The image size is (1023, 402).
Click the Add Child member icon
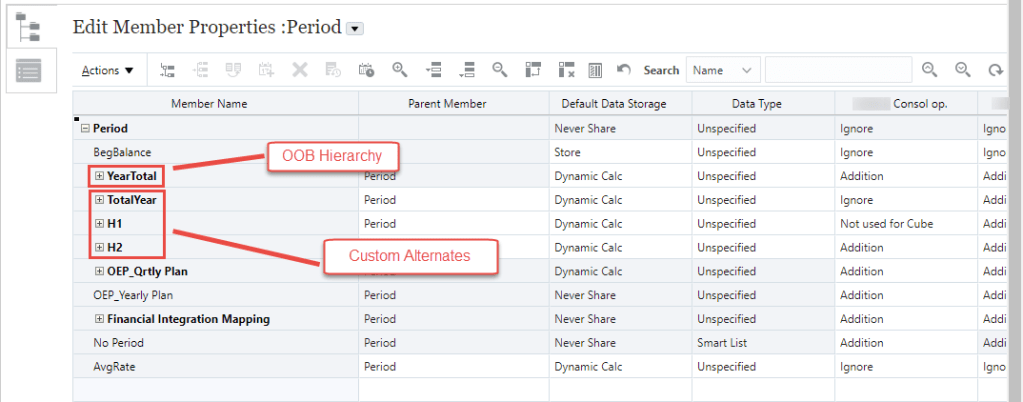click(168, 70)
